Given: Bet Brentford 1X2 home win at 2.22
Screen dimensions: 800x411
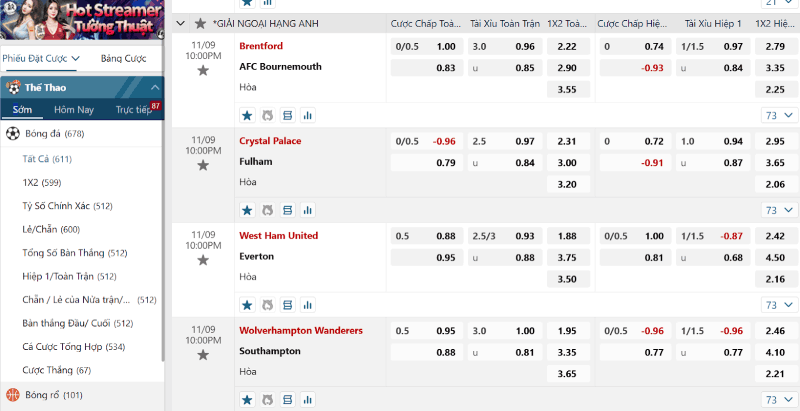Looking at the screenshot, I should pyautogui.click(x=568, y=46).
